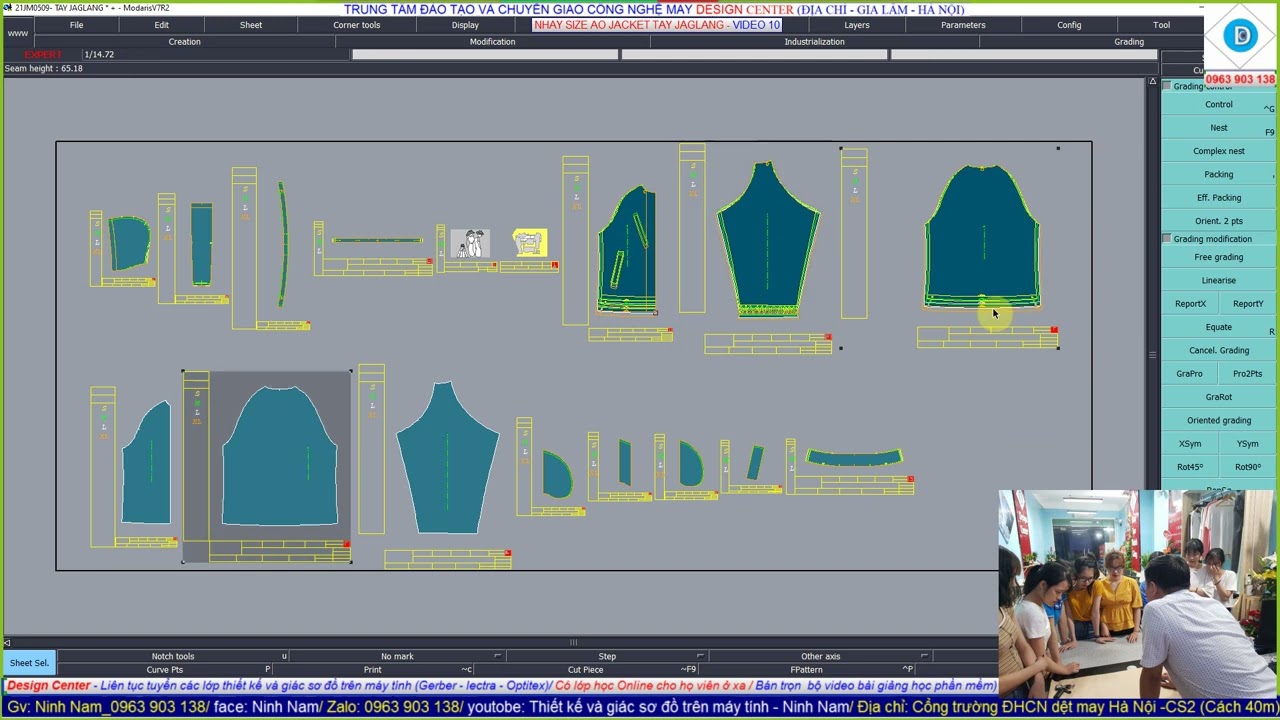1280x720 pixels.
Task: Select the Eff. Packing tool
Action: coord(1218,198)
